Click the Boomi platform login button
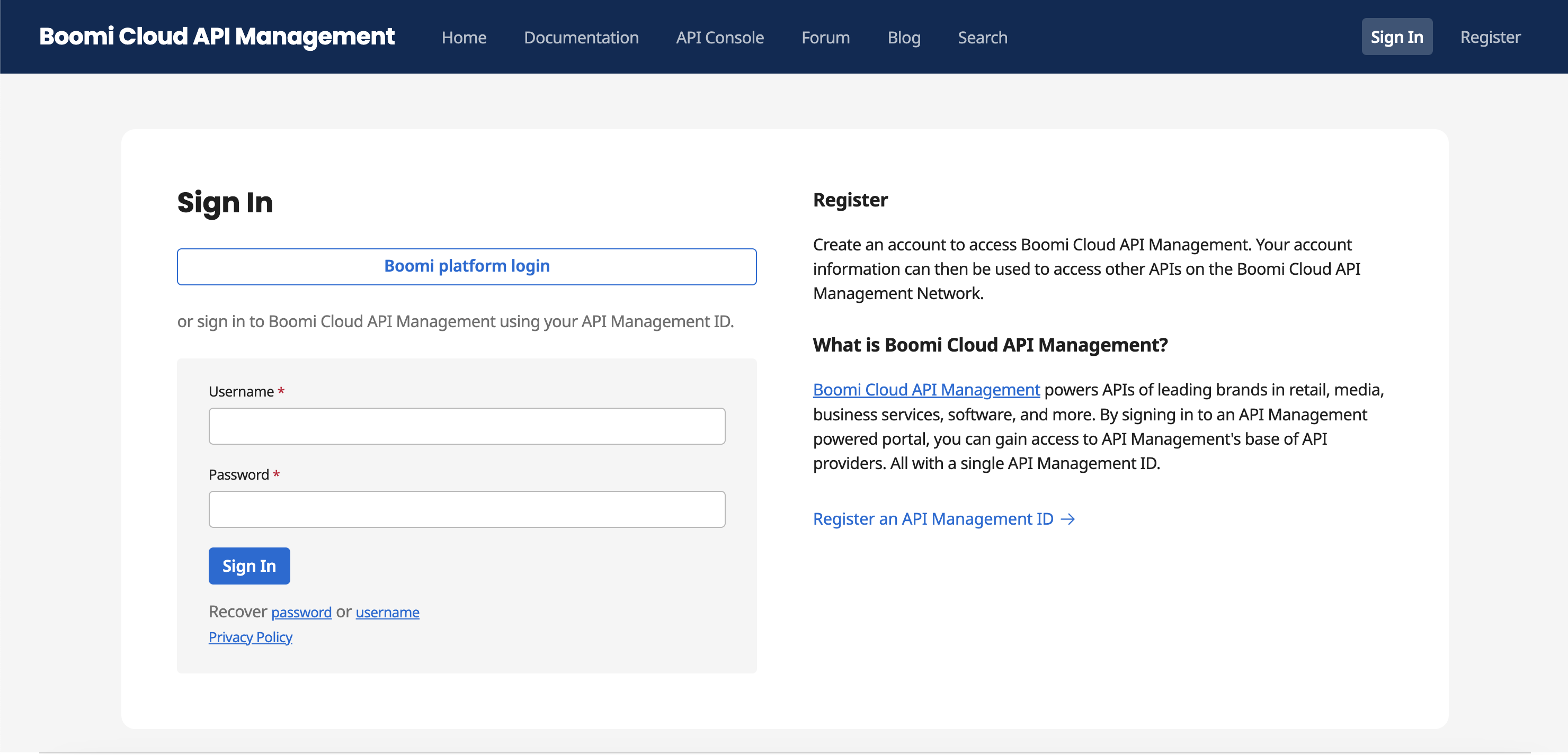1568x755 pixels. pos(466,266)
